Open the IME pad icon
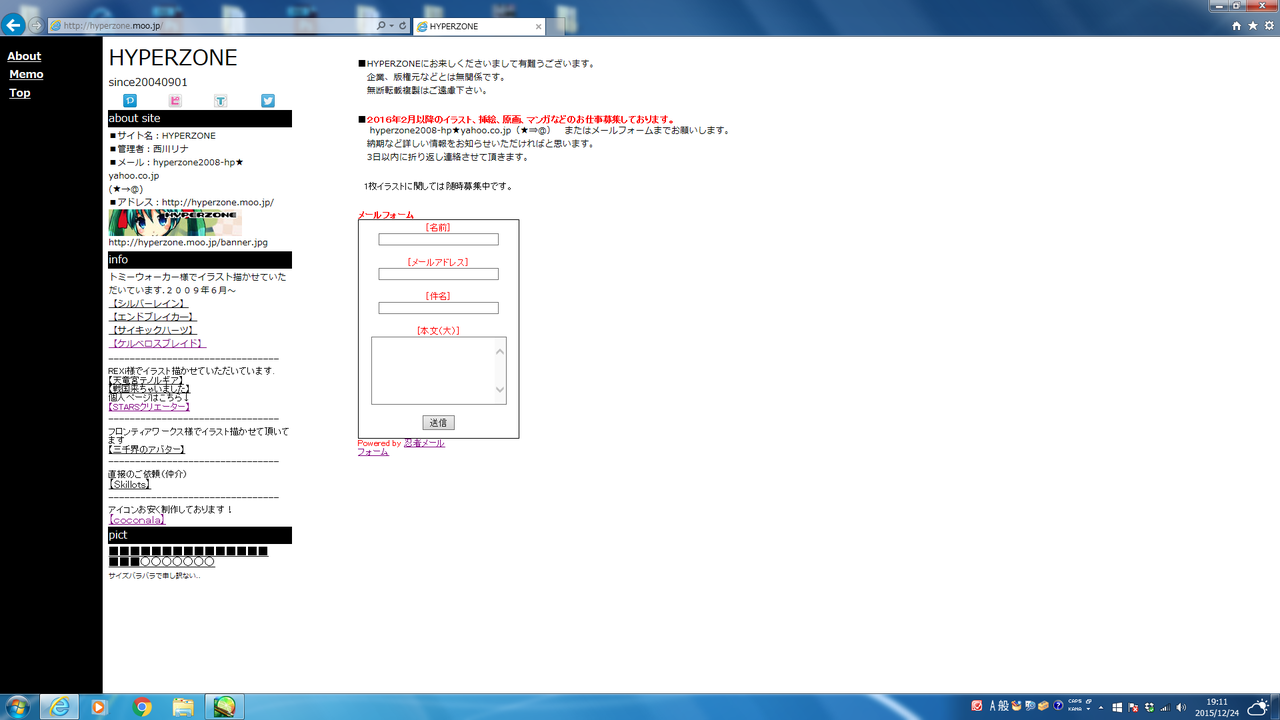Screen dimensions: 1280x720 coord(1017,706)
